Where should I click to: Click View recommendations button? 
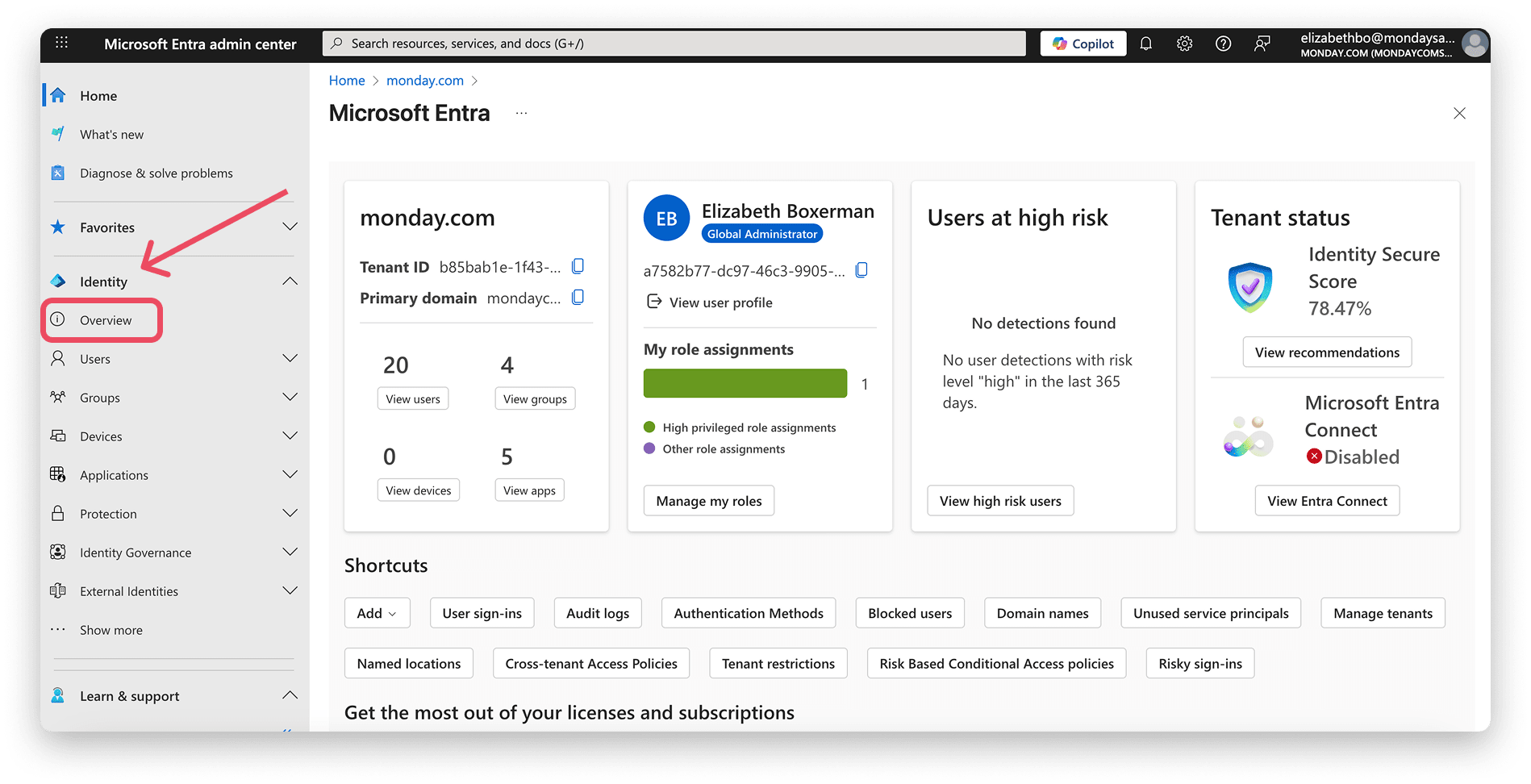coord(1327,352)
